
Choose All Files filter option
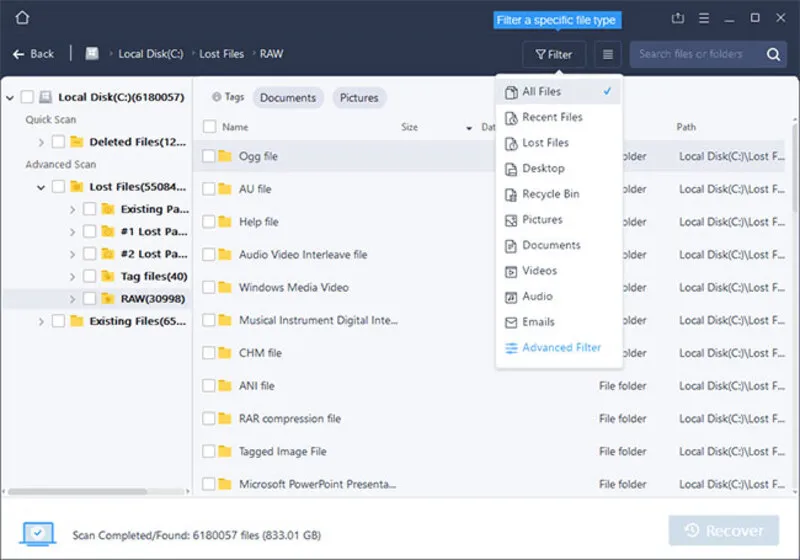point(558,92)
